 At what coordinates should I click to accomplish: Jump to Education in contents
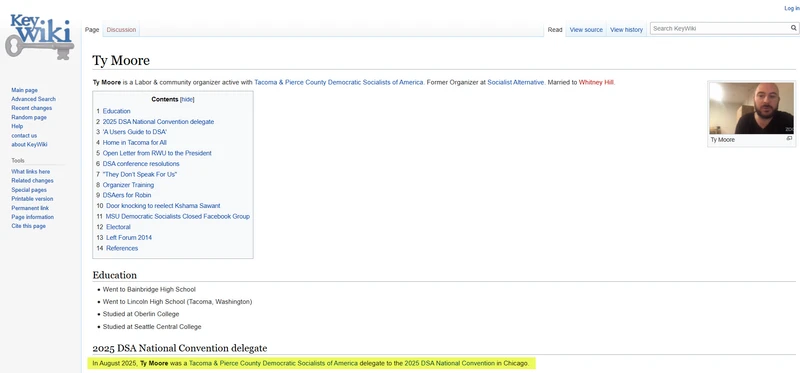[x=116, y=111]
